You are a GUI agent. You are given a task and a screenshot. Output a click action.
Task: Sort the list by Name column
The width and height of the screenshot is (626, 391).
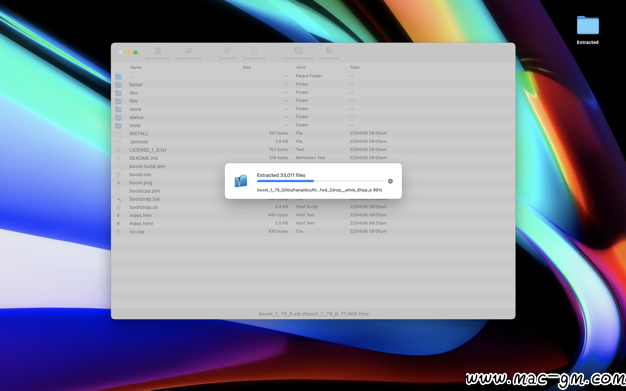coord(136,67)
